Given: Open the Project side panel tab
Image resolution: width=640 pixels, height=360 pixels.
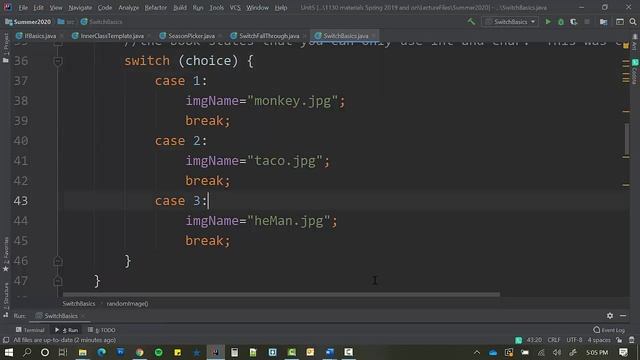Looking at the screenshot, I should [x=6, y=48].
